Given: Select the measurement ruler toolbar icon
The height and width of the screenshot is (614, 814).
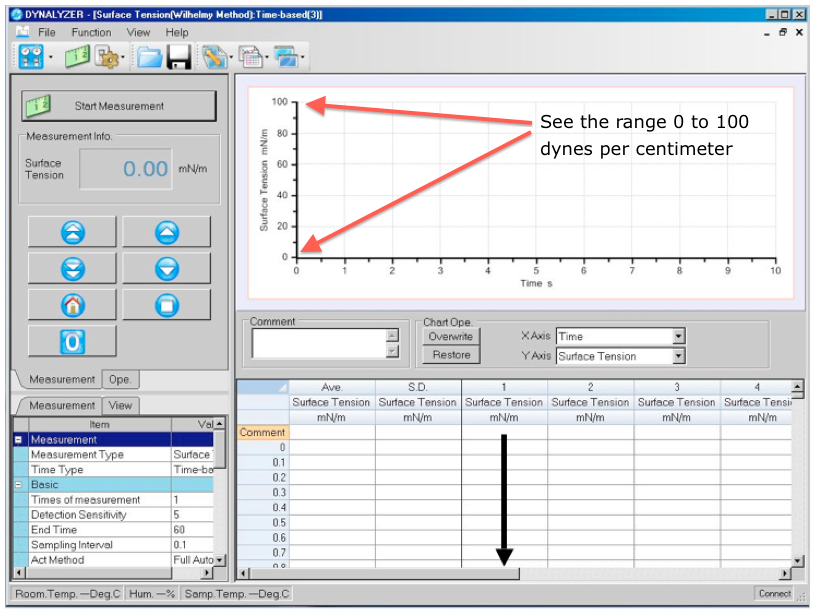Looking at the screenshot, I should (x=75, y=57).
